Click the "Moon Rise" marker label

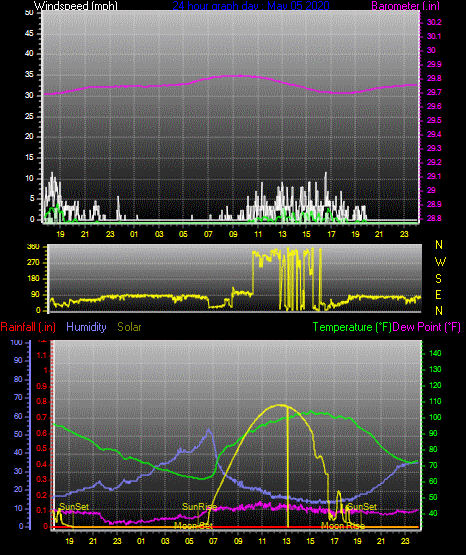[x=343, y=526]
